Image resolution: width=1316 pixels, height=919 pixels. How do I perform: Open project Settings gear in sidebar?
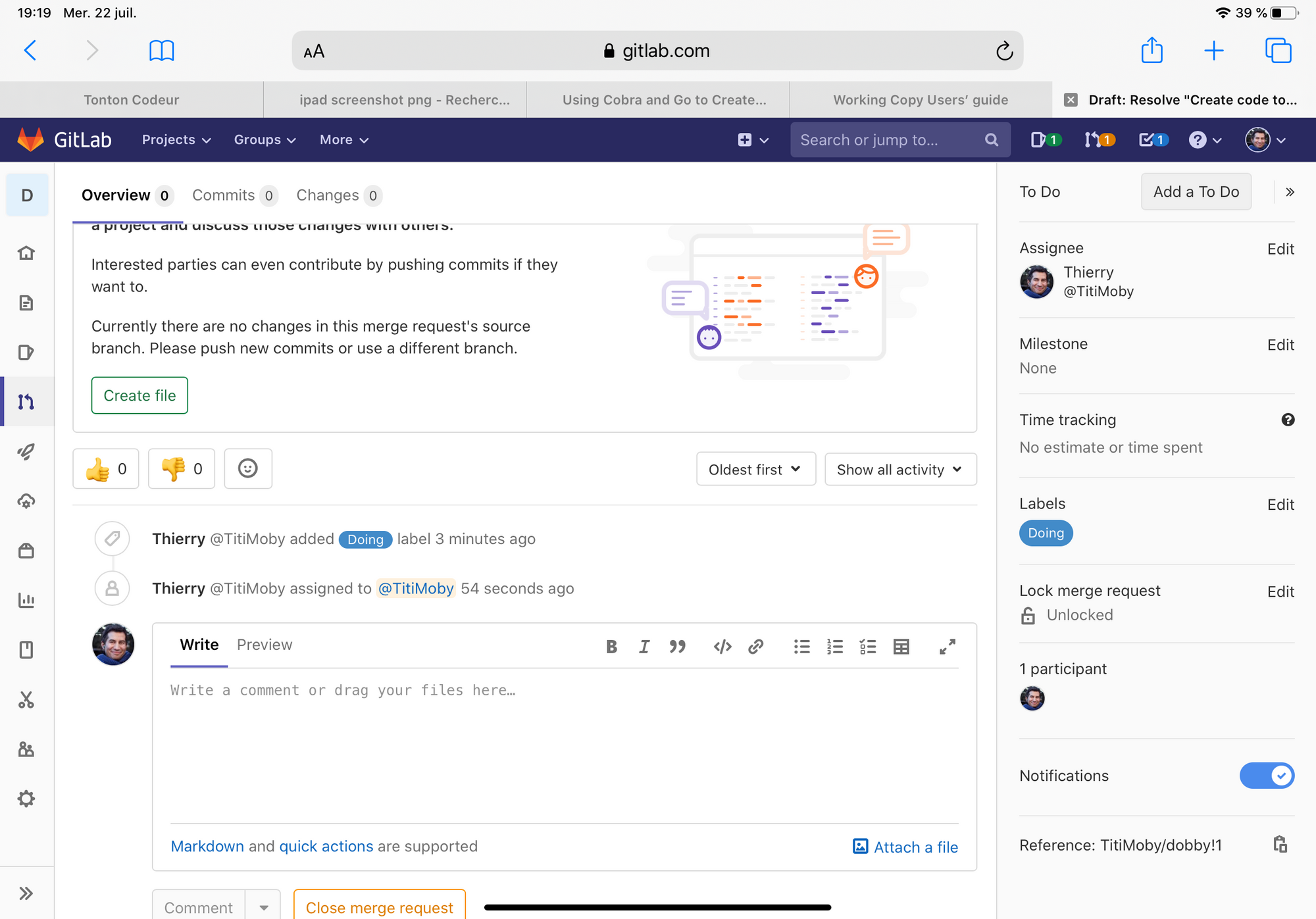(x=26, y=799)
